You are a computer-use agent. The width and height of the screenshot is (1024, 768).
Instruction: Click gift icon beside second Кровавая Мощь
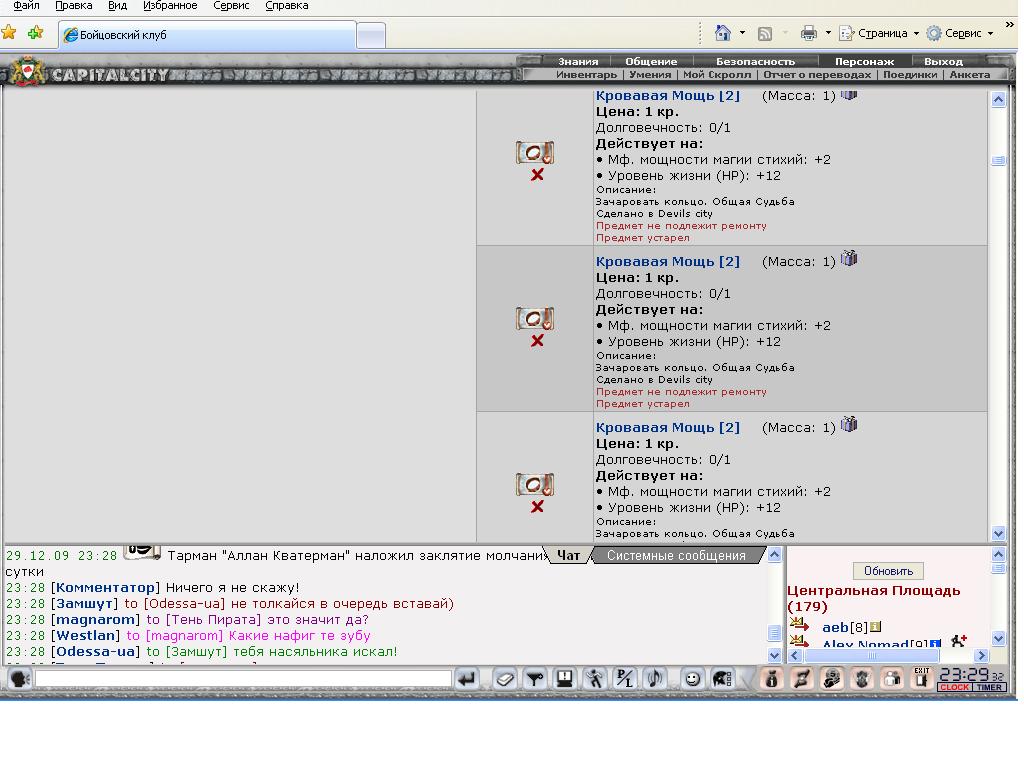849,259
